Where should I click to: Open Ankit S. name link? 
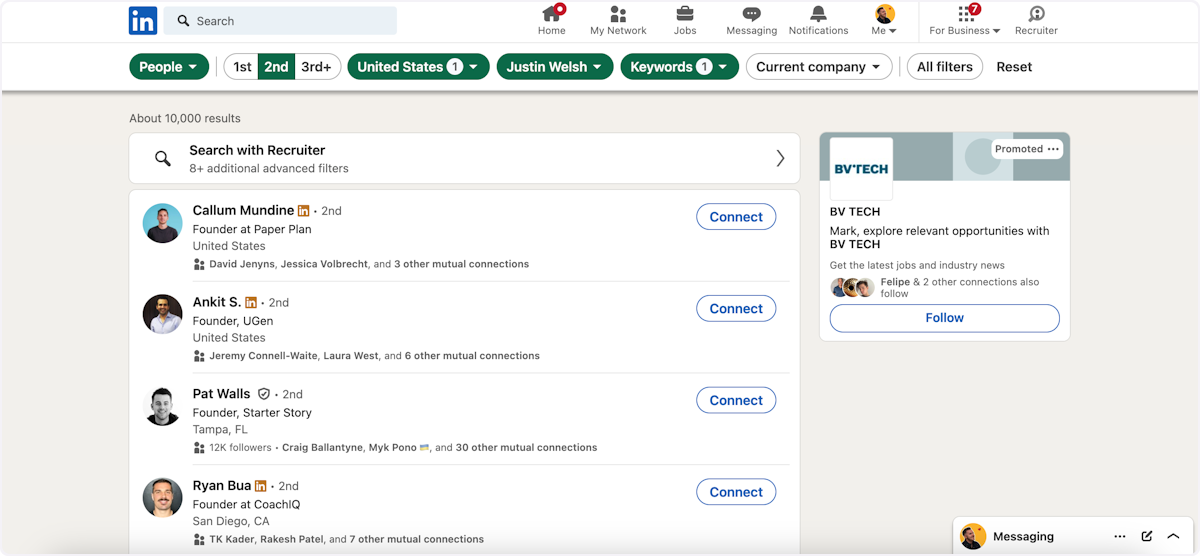tap(217, 302)
